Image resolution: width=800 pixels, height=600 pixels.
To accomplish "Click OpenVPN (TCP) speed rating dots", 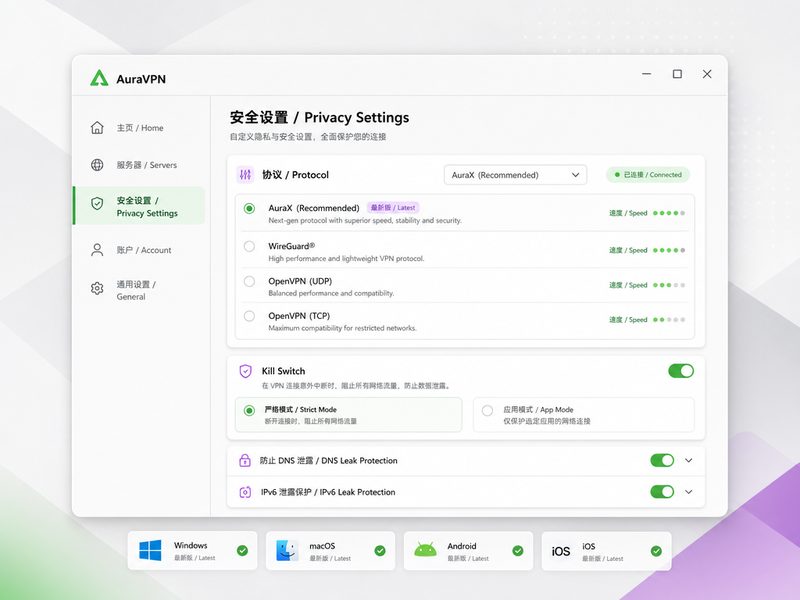I will click(669, 319).
